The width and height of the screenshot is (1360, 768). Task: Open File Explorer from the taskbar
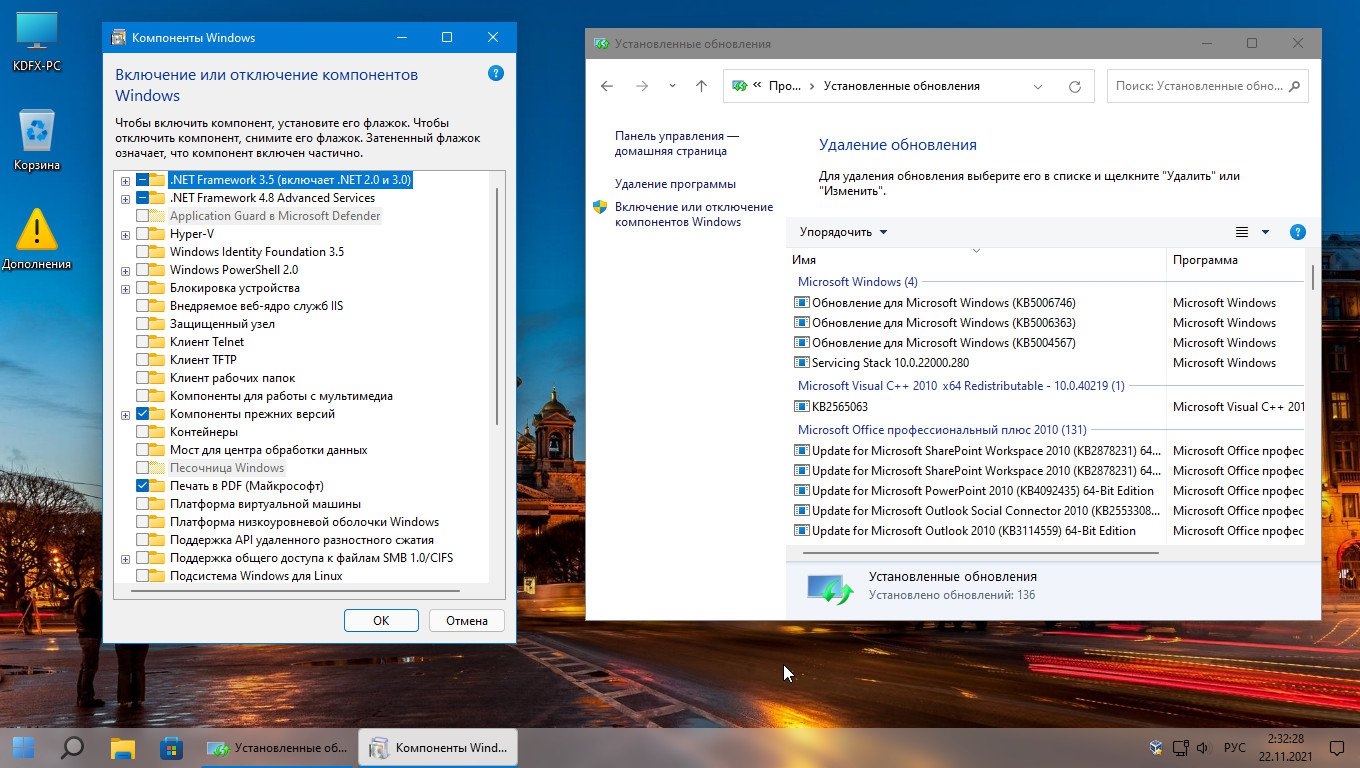click(x=122, y=748)
